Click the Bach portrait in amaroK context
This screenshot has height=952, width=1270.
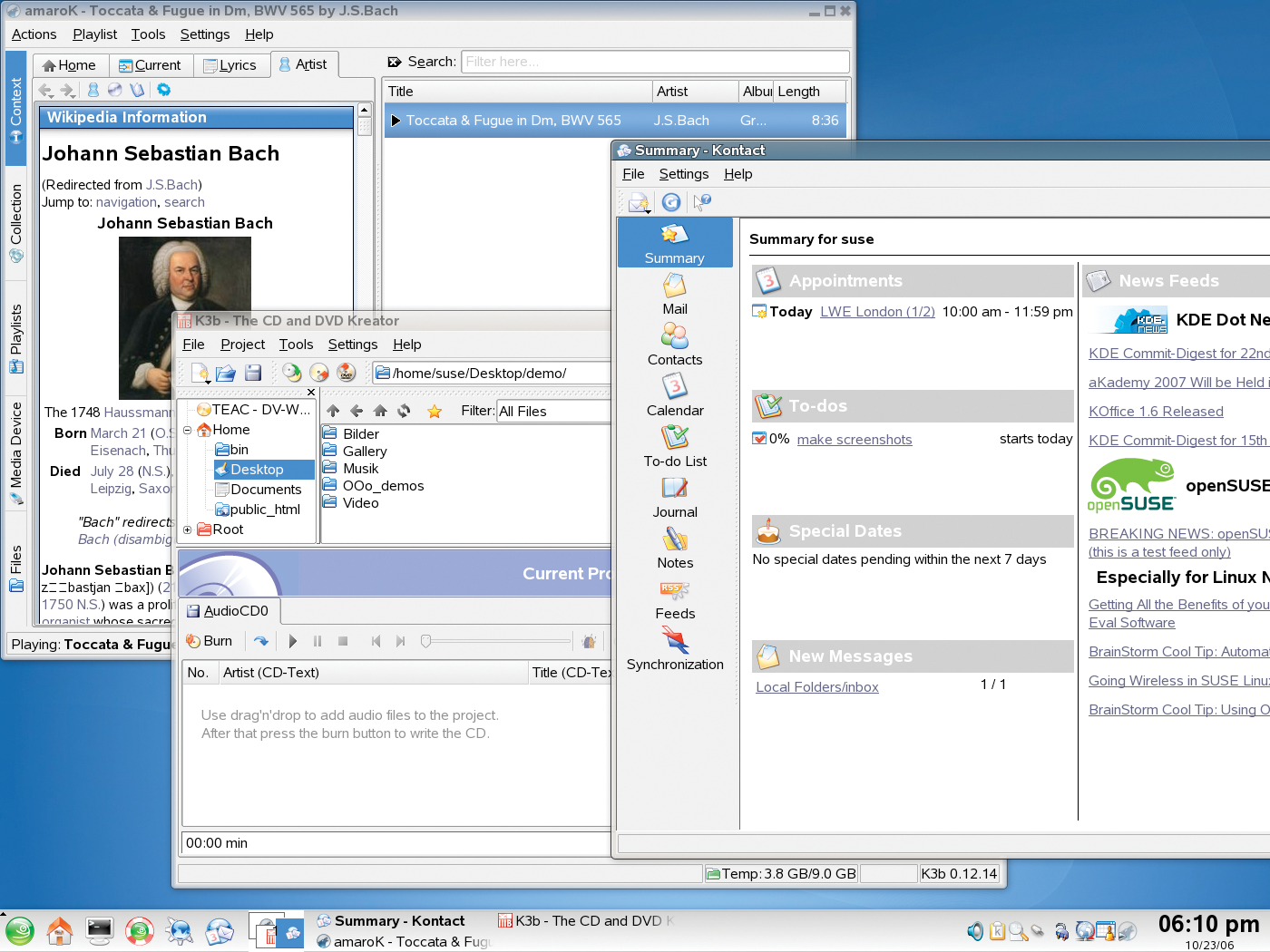click(185, 317)
